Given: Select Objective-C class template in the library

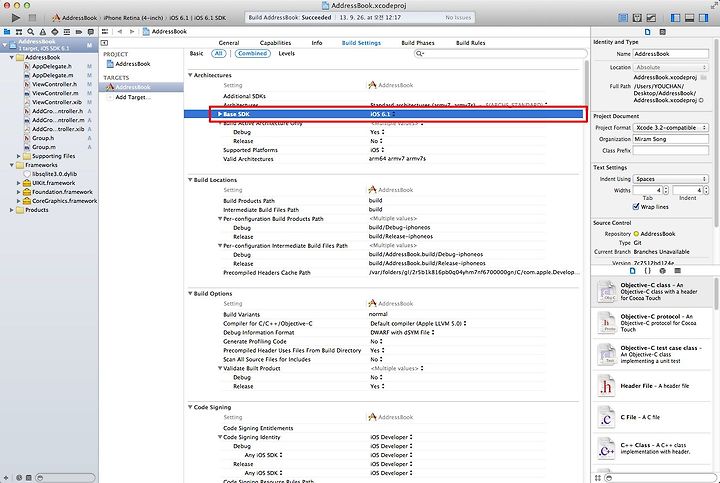Looking at the screenshot, I should 653,291.
